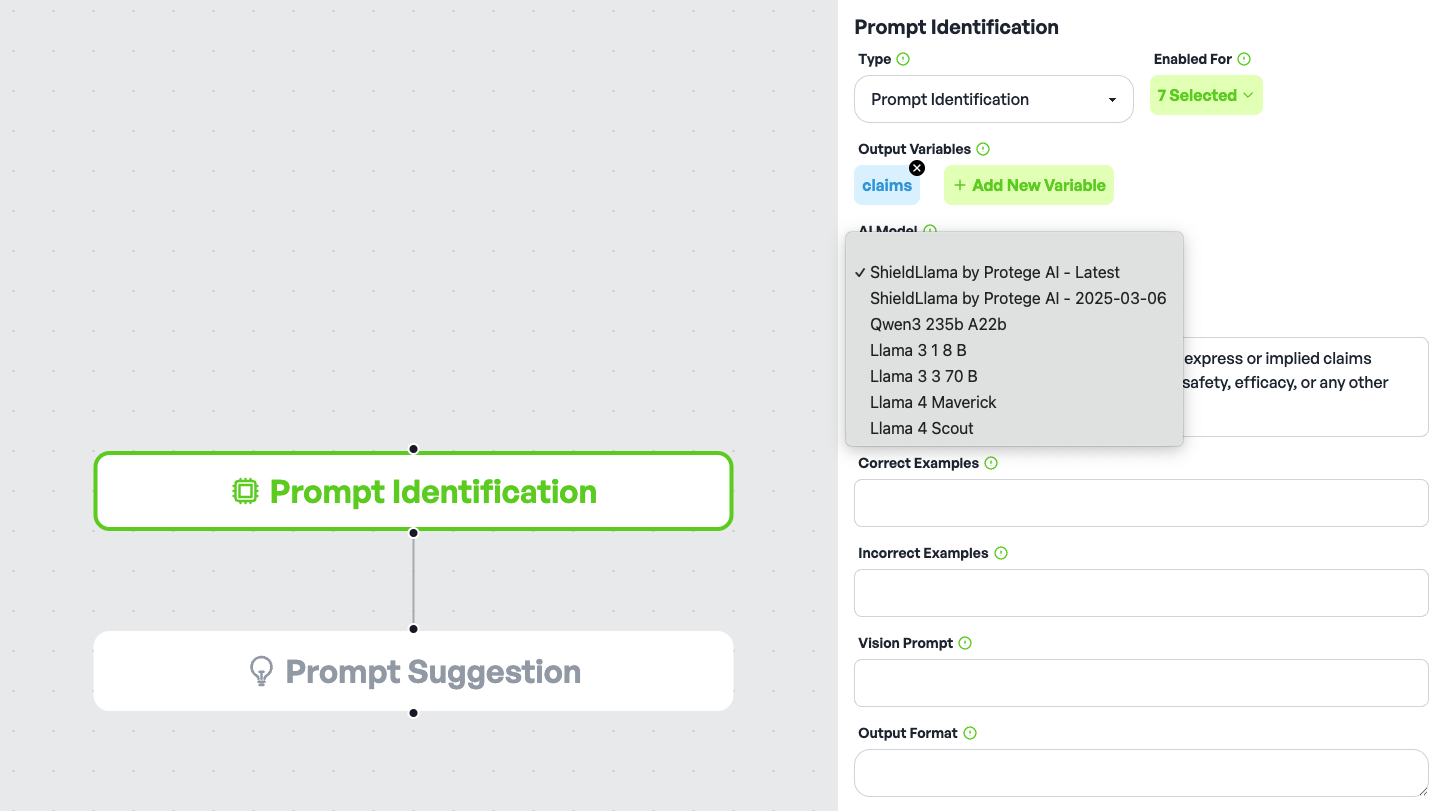
Task: Select ShieldLlama by Protege AI - Latest option
Action: [994, 272]
